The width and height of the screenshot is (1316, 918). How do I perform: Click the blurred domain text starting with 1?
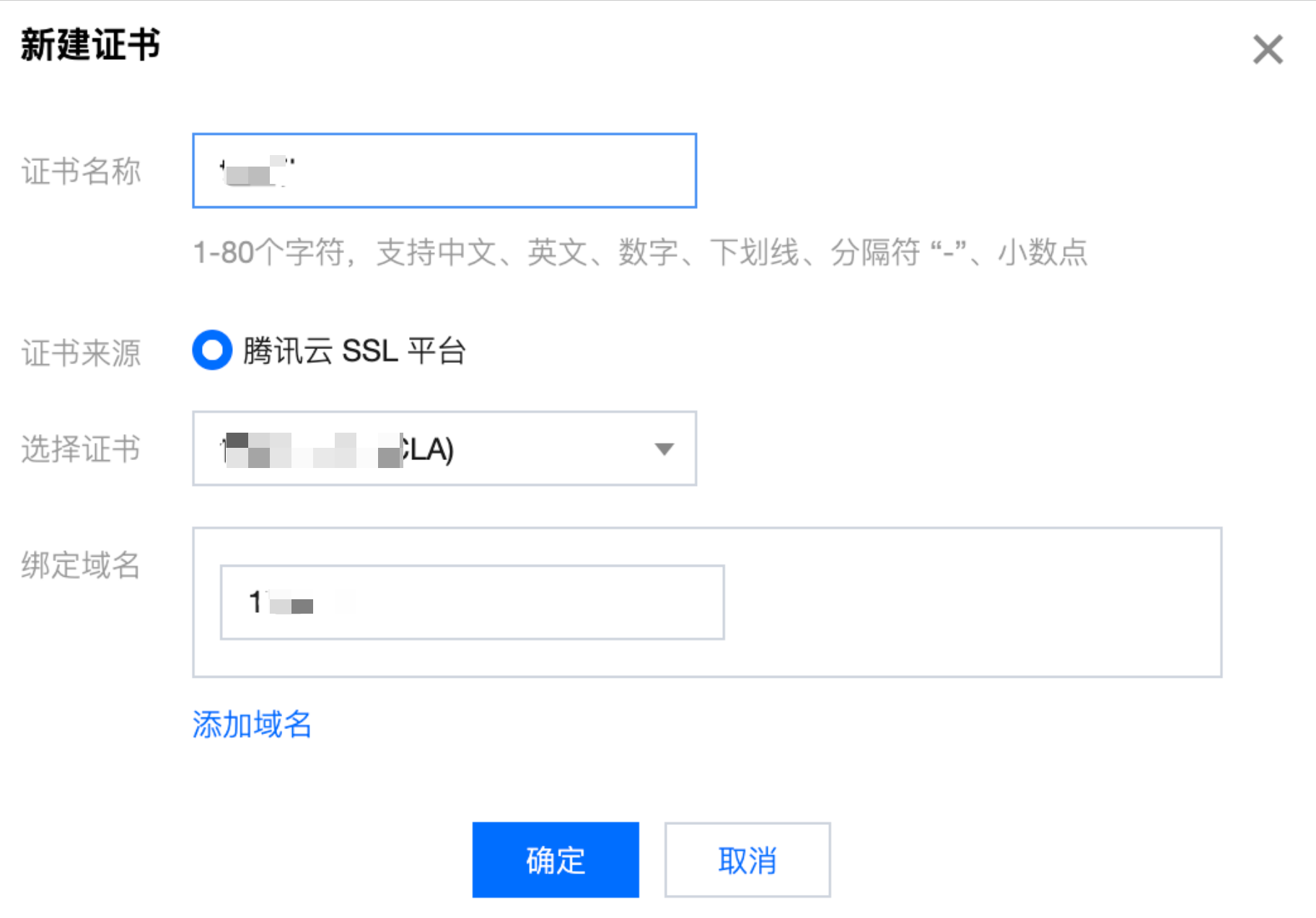coord(281,601)
